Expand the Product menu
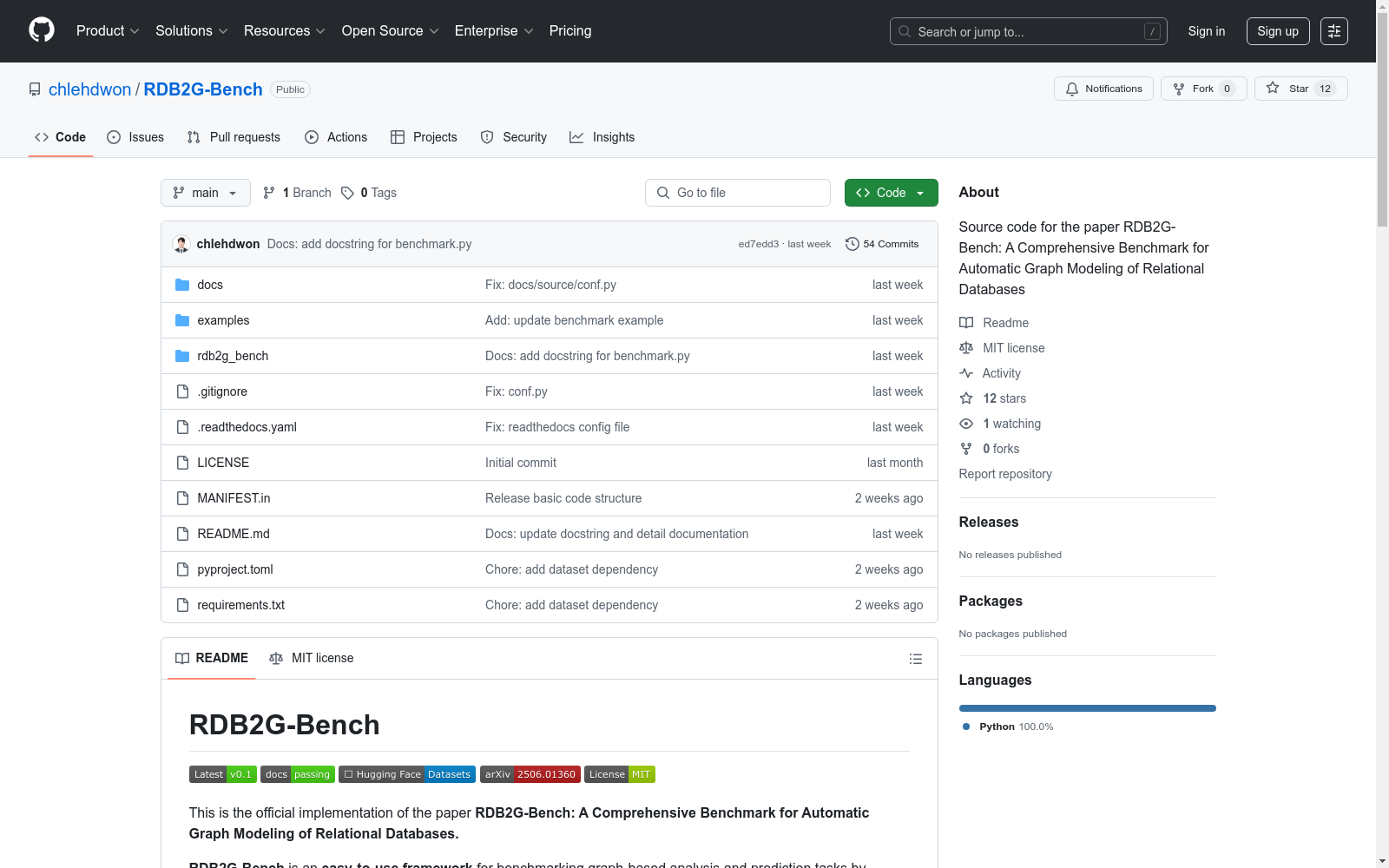Image resolution: width=1389 pixels, height=868 pixels. point(108,30)
